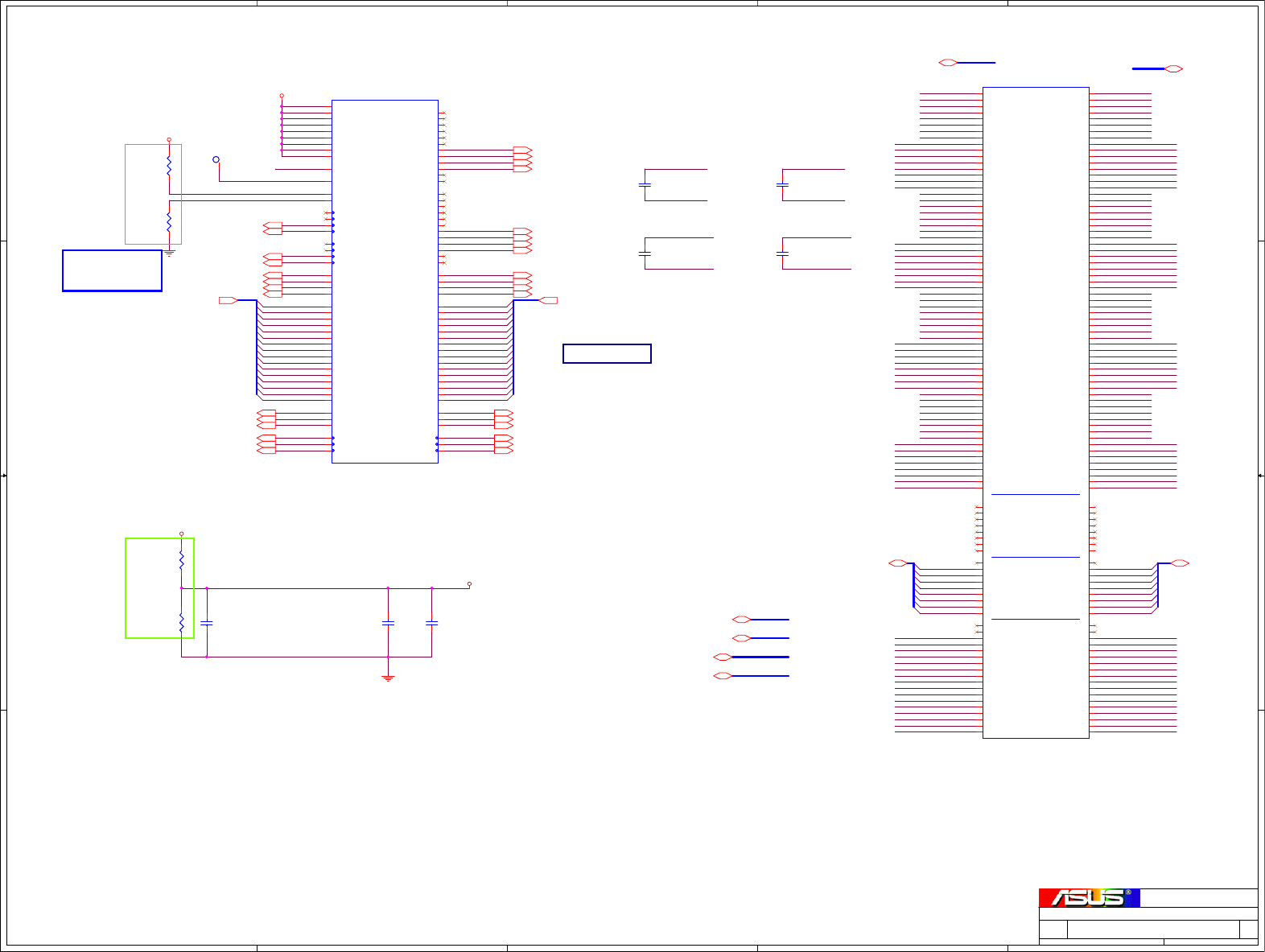Select the tall connector symbol on the right
The width and height of the screenshot is (1265, 952).
coord(1036,412)
